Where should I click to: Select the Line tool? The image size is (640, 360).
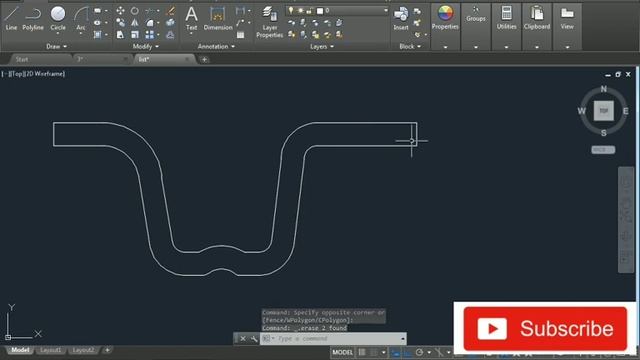point(11,18)
